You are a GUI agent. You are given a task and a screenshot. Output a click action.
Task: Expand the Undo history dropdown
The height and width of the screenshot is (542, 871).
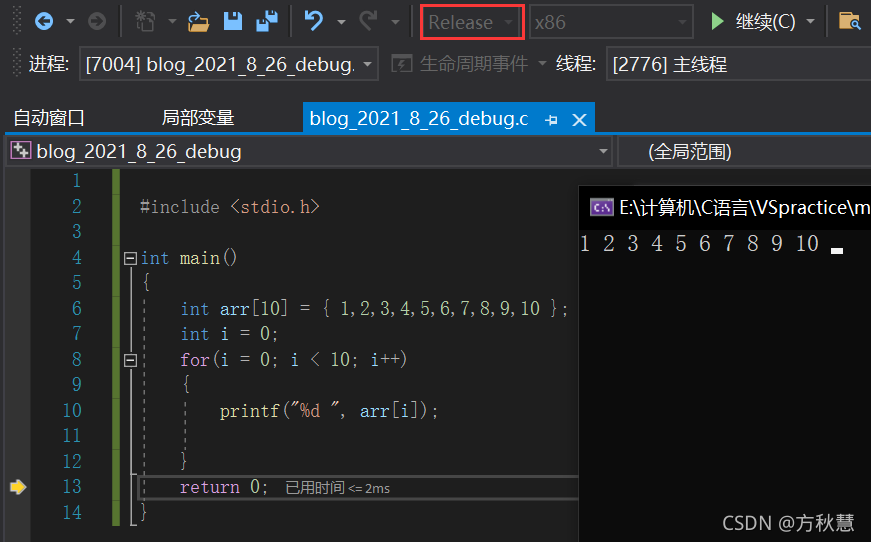point(341,22)
